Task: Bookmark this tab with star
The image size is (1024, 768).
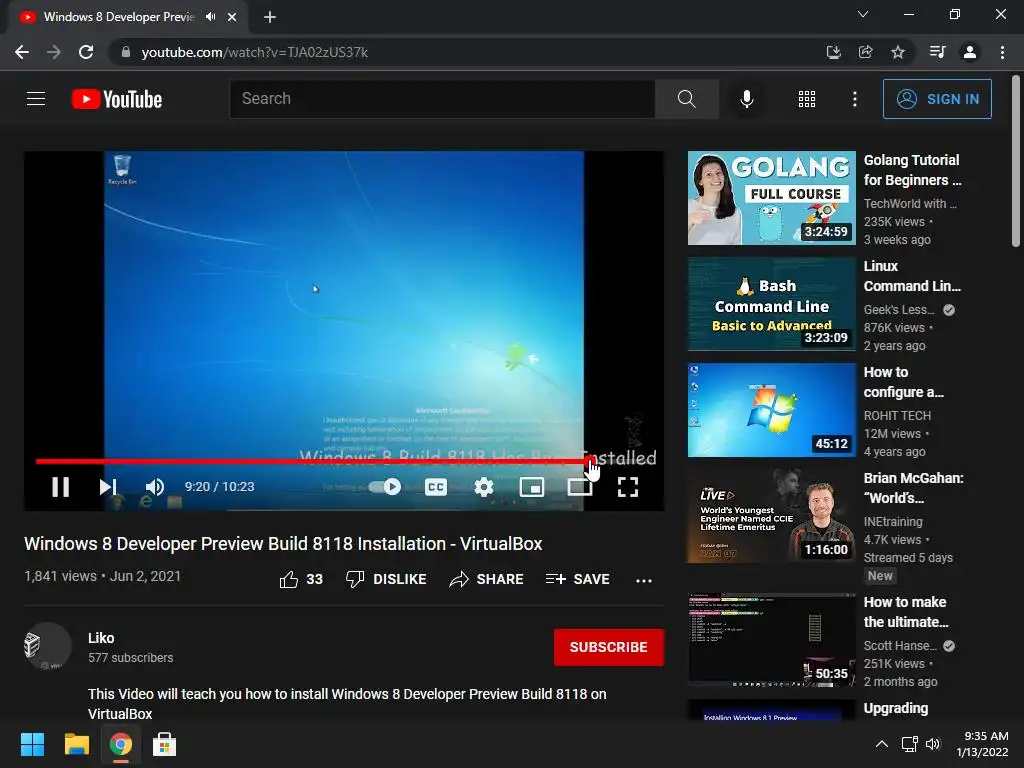Action: tap(898, 52)
